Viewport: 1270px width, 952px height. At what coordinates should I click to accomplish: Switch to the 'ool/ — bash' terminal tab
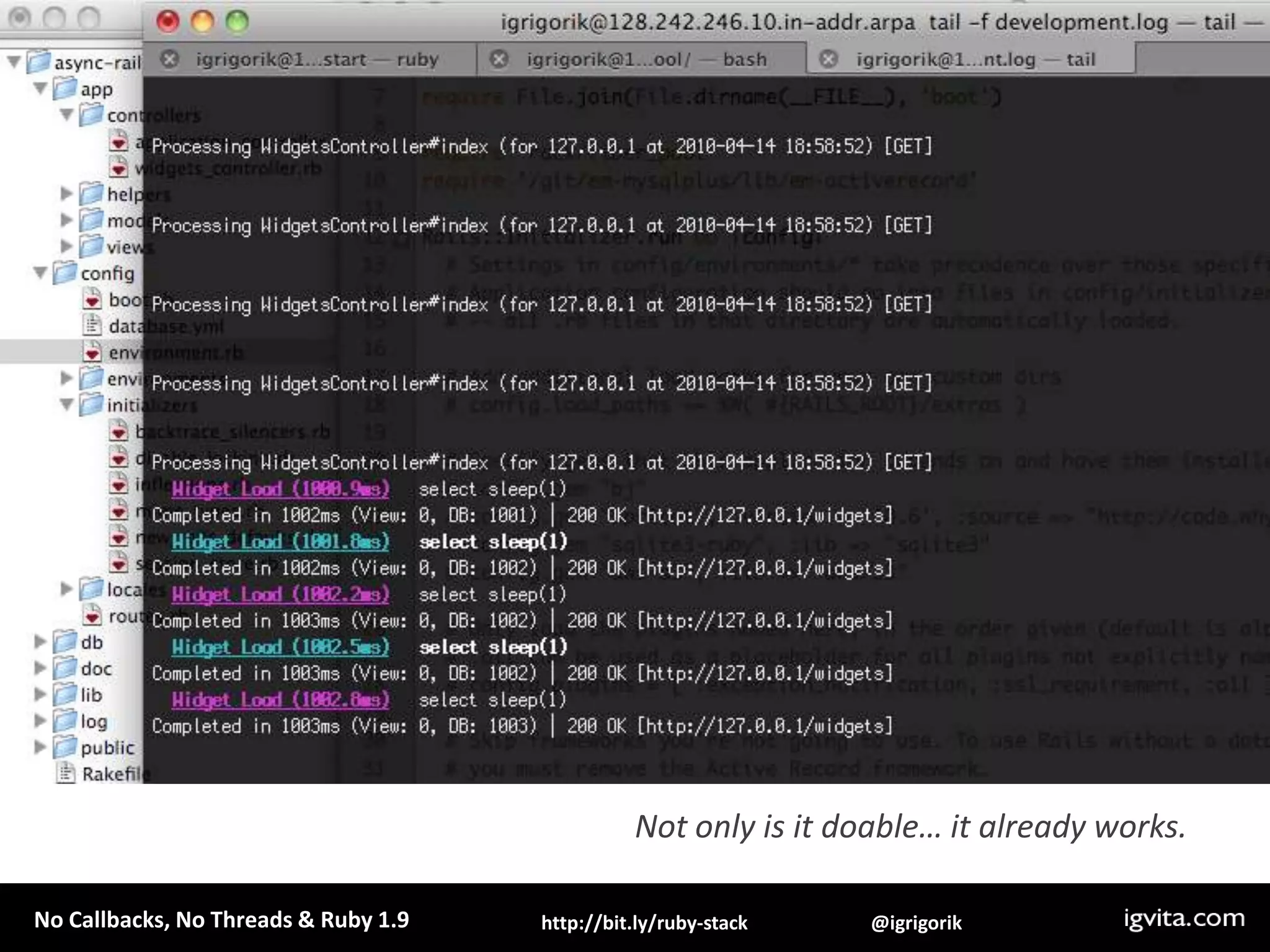point(642,59)
